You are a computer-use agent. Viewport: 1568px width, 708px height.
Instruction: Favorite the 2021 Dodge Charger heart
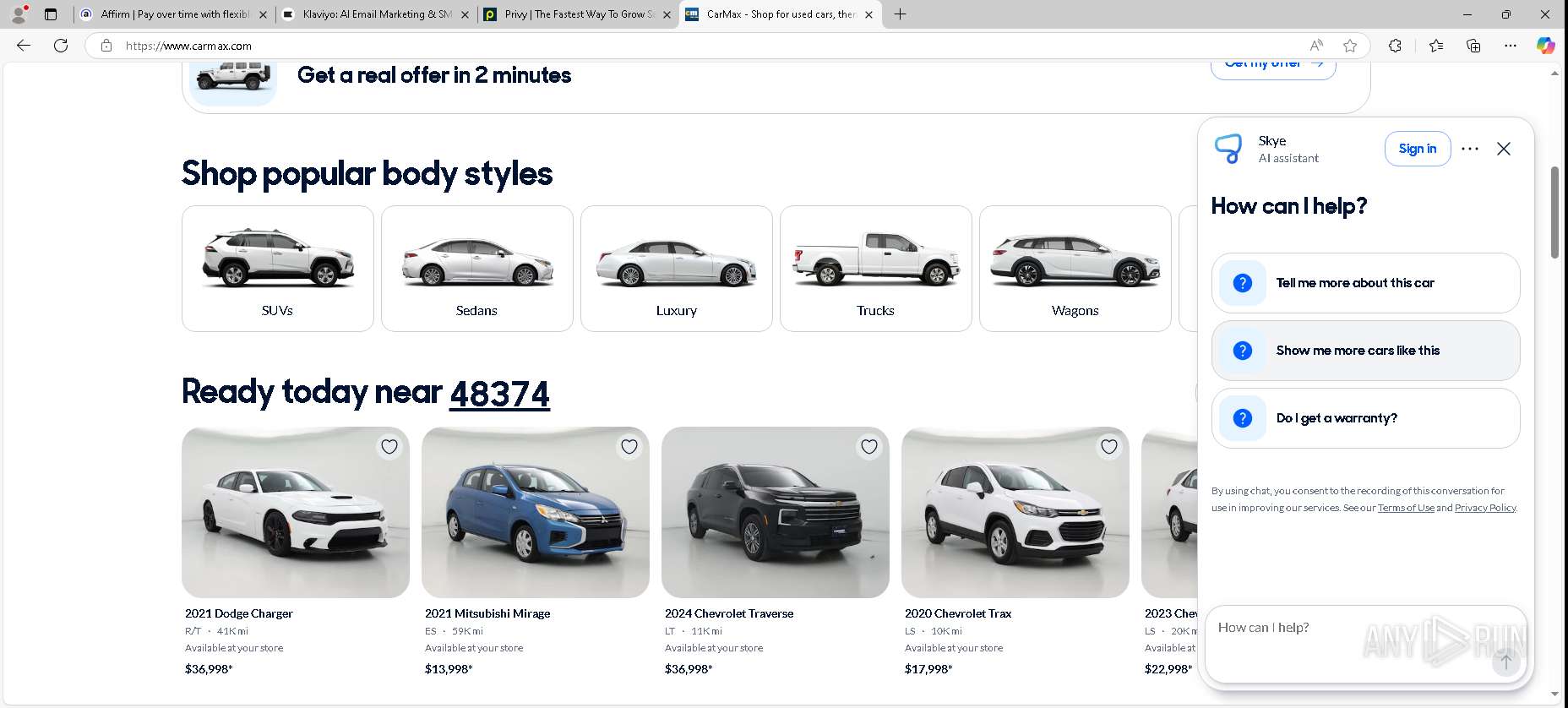389,447
